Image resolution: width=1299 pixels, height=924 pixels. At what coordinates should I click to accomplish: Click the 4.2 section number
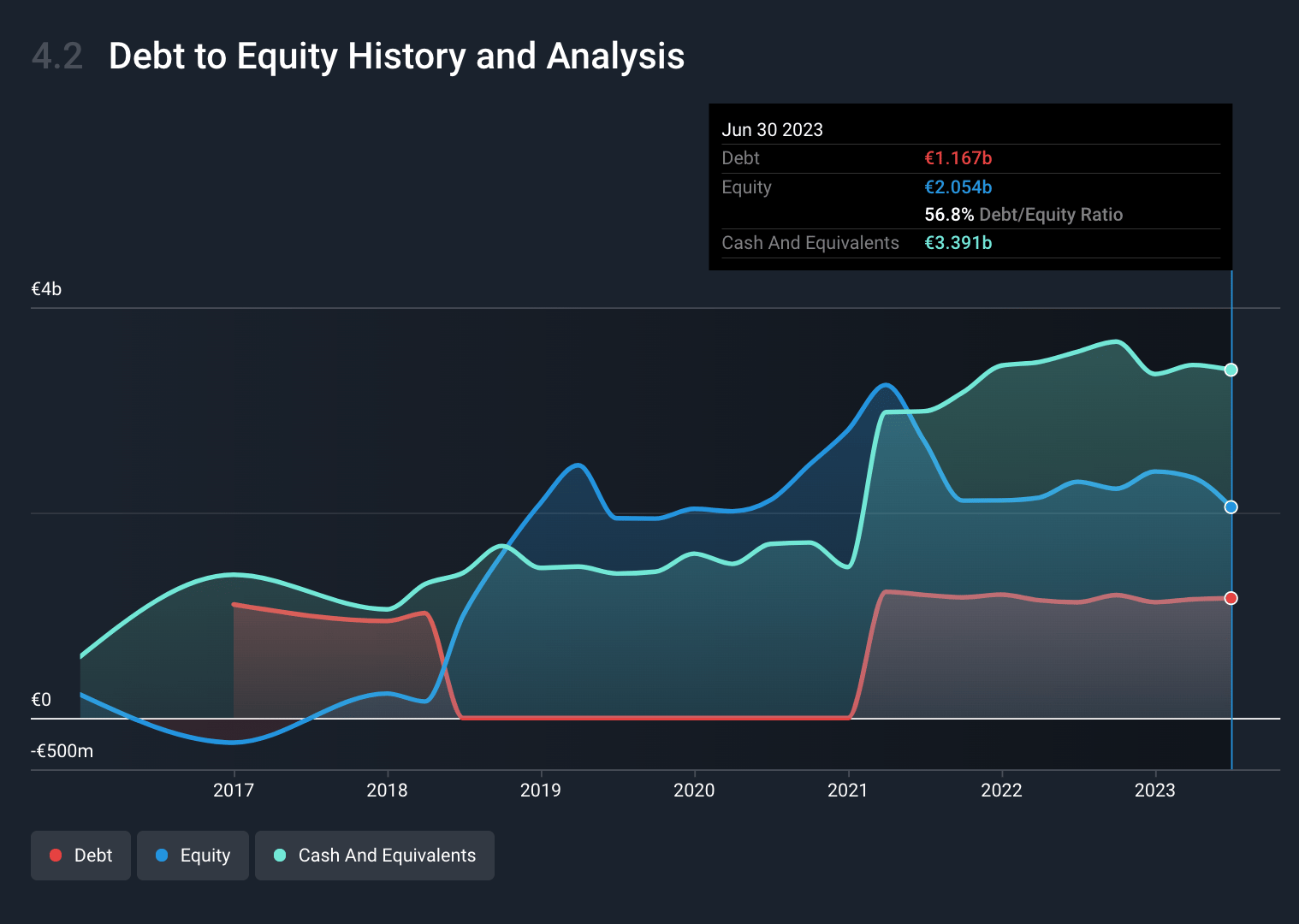[x=57, y=56]
